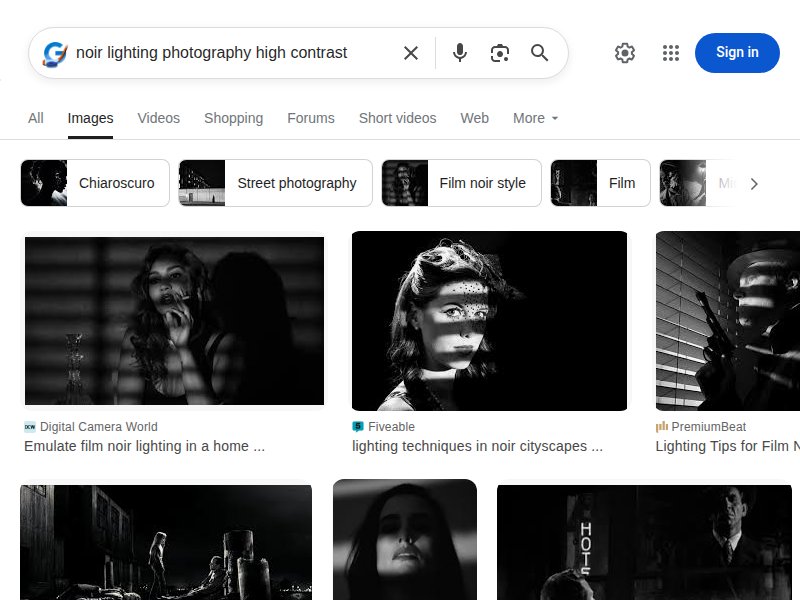Clear the search query with the X icon
Screen dimensions: 800x600
(x=410, y=53)
